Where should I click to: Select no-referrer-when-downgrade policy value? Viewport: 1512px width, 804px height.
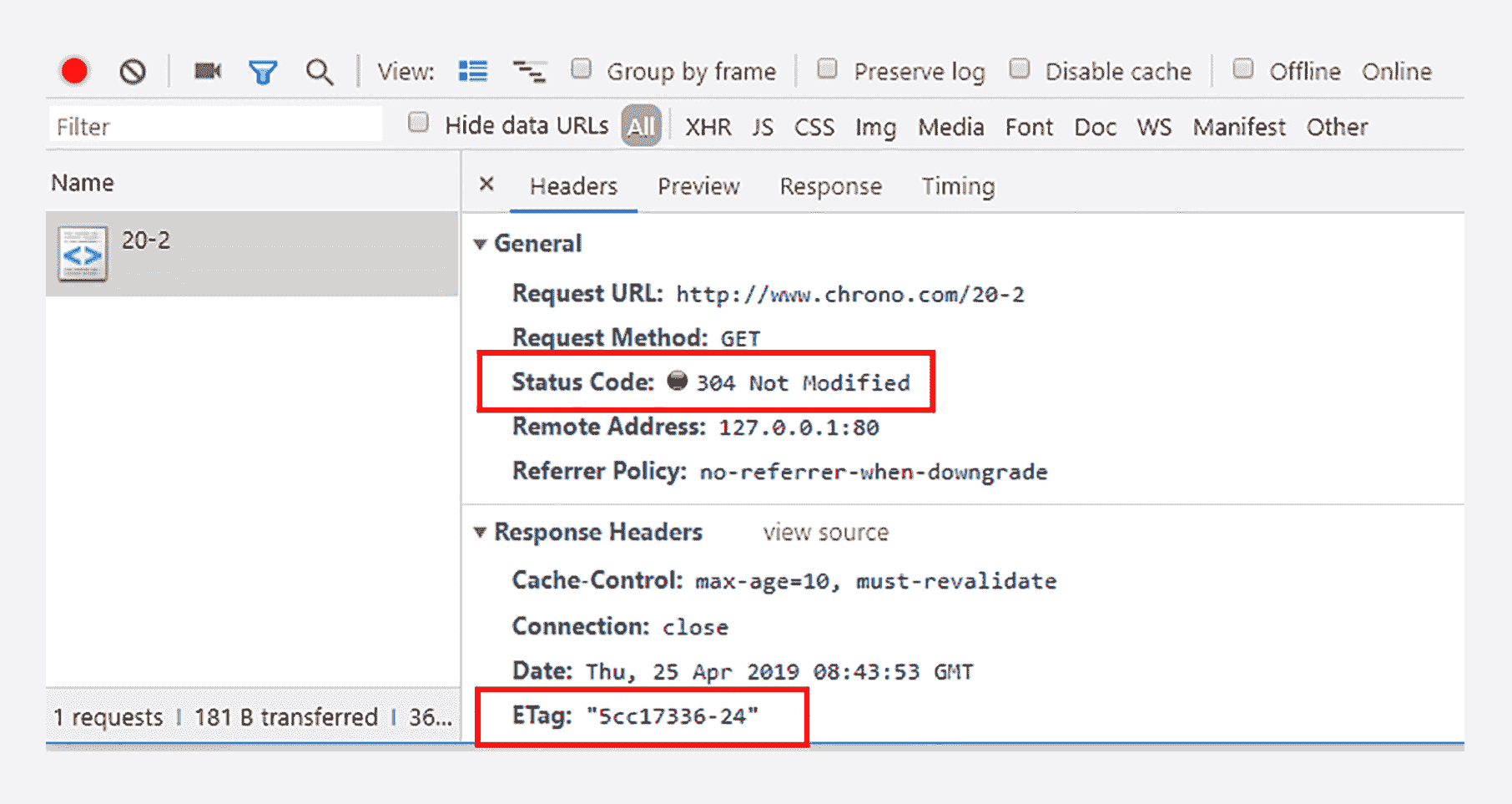coord(873,473)
